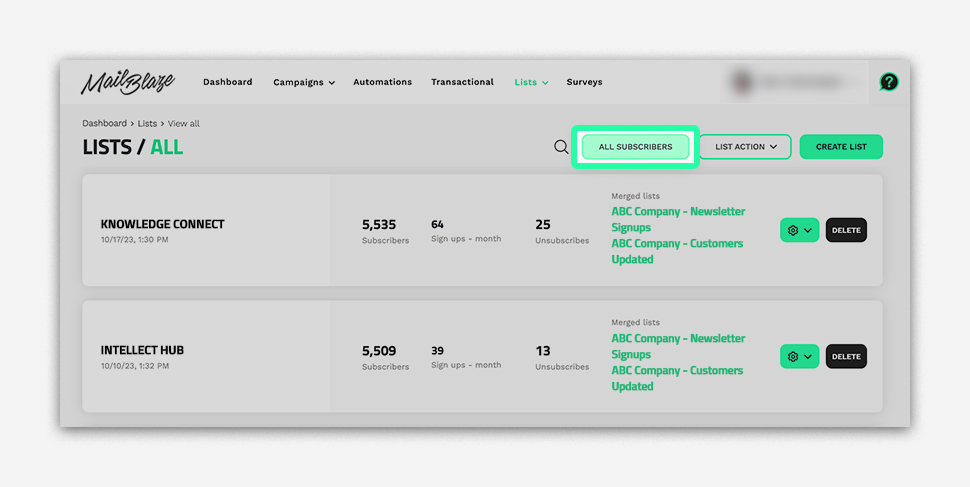Click the All Subscribers button

tap(635, 147)
